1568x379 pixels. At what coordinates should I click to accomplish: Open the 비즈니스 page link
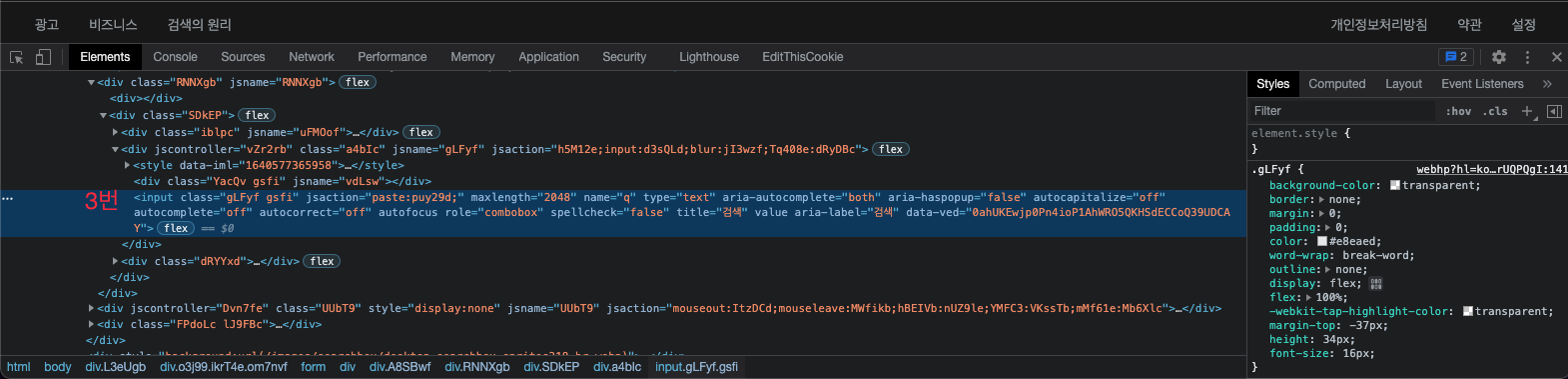tap(113, 24)
